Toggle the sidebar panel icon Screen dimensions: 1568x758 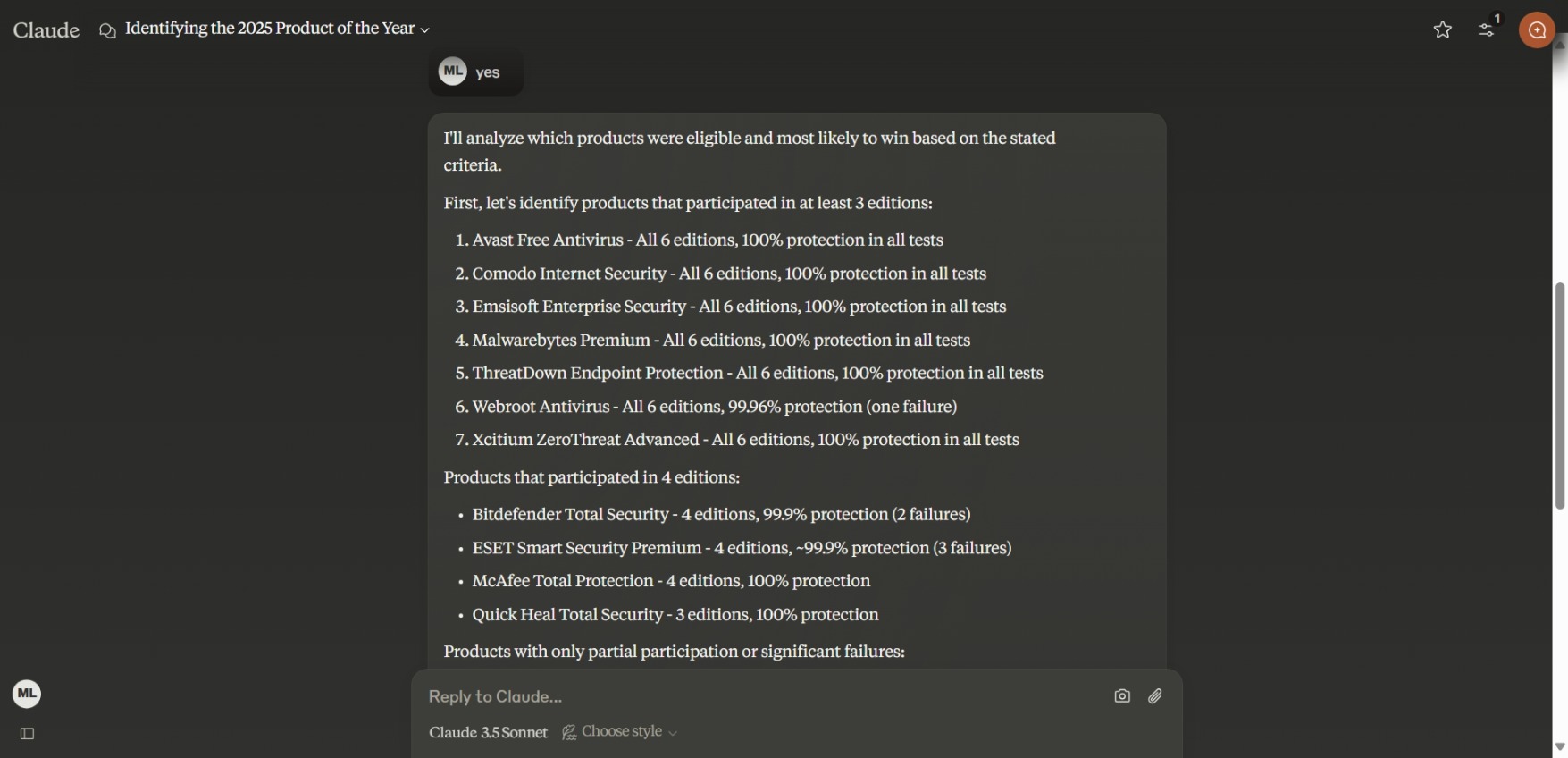[27, 734]
